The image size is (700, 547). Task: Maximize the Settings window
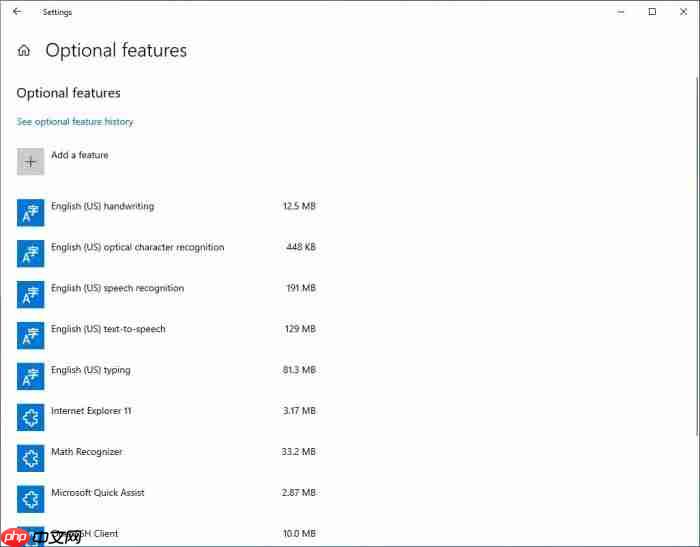pyautogui.click(x=652, y=12)
